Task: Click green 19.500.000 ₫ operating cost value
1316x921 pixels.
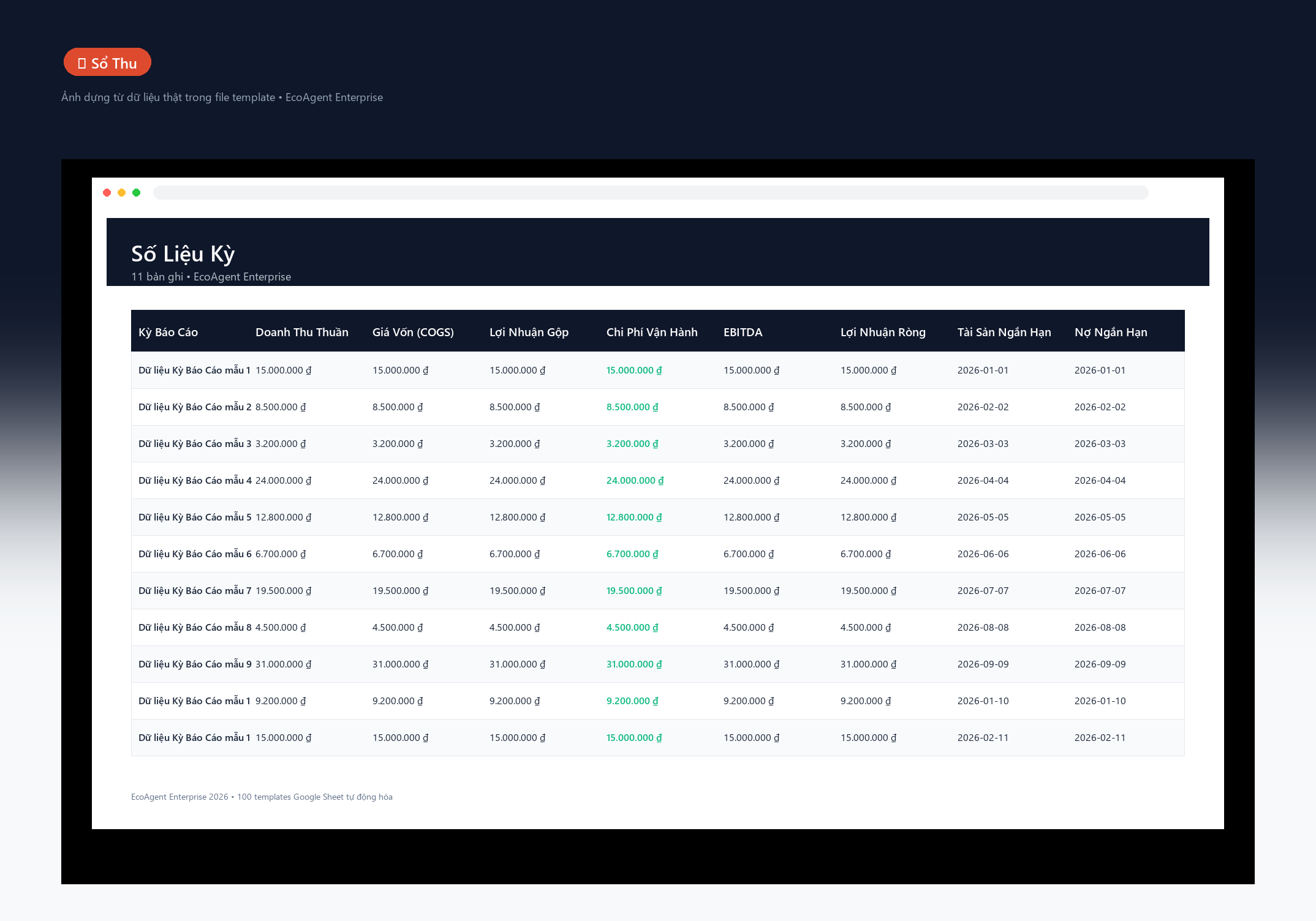Action: [x=634, y=591]
